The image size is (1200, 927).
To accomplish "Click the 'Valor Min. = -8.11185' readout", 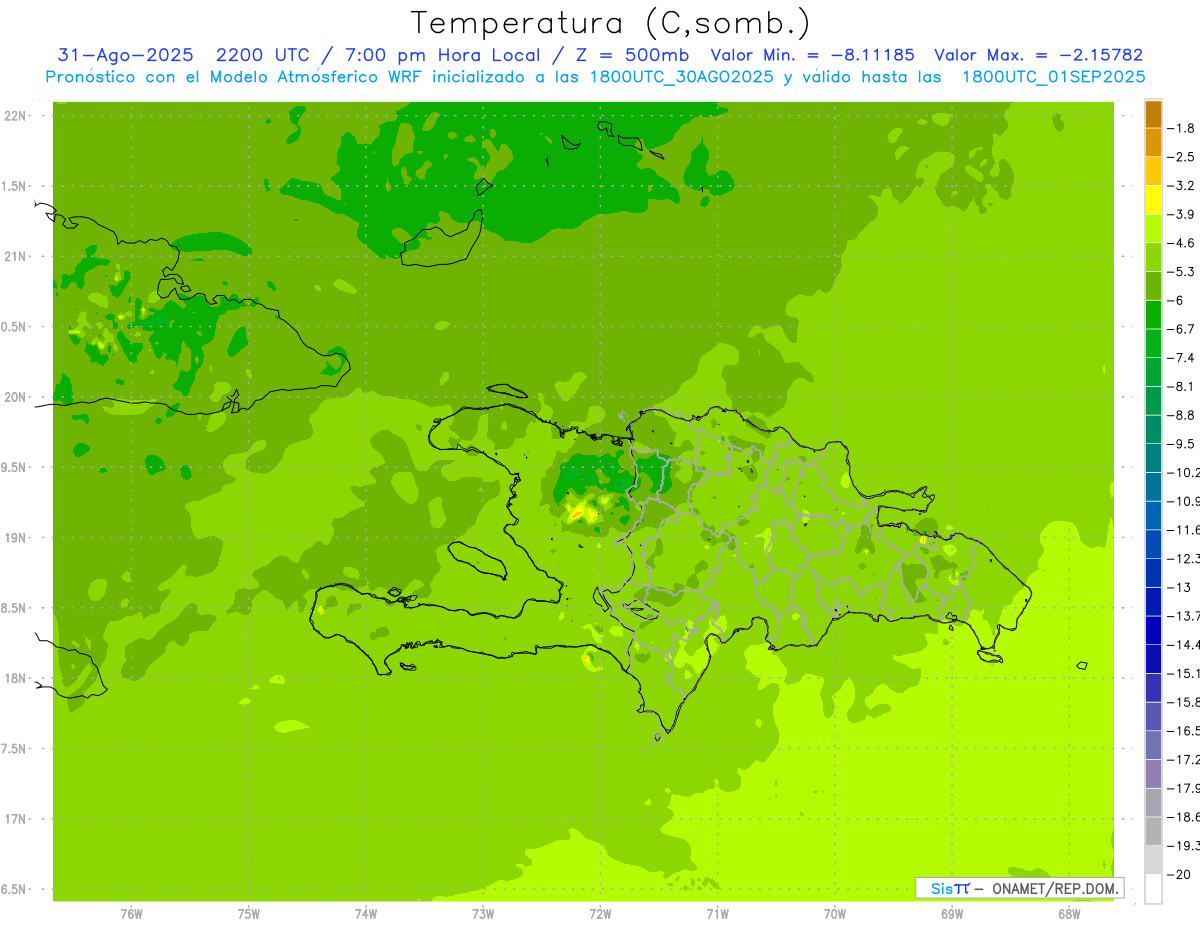I will 812,55.
